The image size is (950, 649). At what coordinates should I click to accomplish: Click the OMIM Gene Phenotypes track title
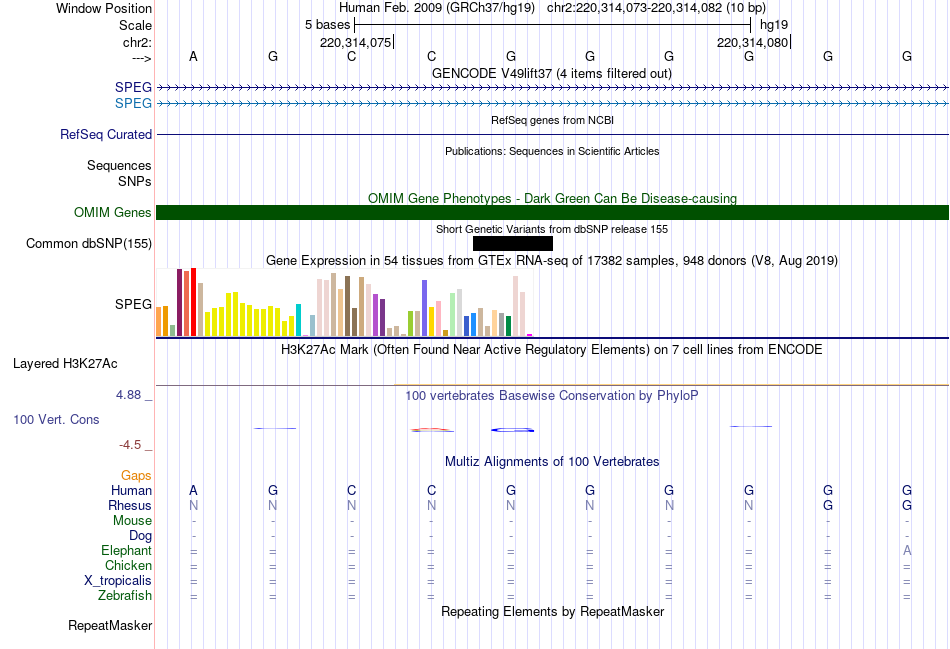point(552,198)
